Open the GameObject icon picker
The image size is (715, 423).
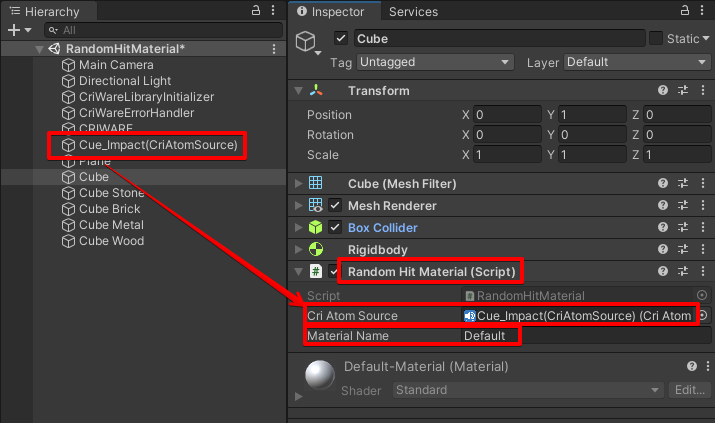click(308, 43)
